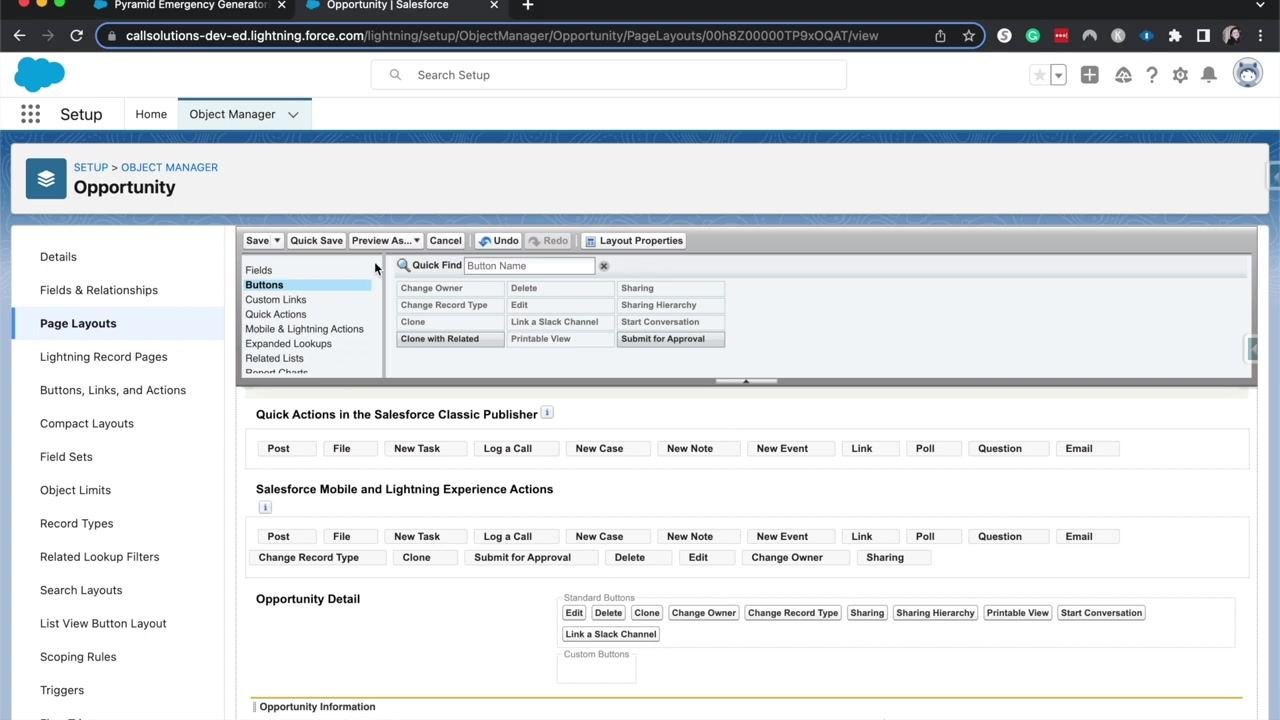Click the Opportunity object layers icon
The width and height of the screenshot is (1280, 720).
[x=46, y=179]
